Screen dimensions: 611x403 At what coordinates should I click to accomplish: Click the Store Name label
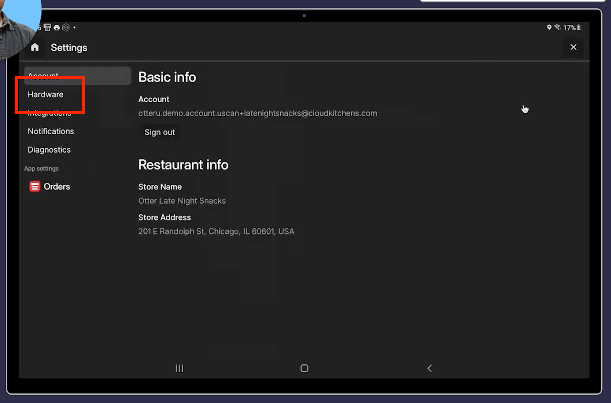pyautogui.click(x=160, y=187)
